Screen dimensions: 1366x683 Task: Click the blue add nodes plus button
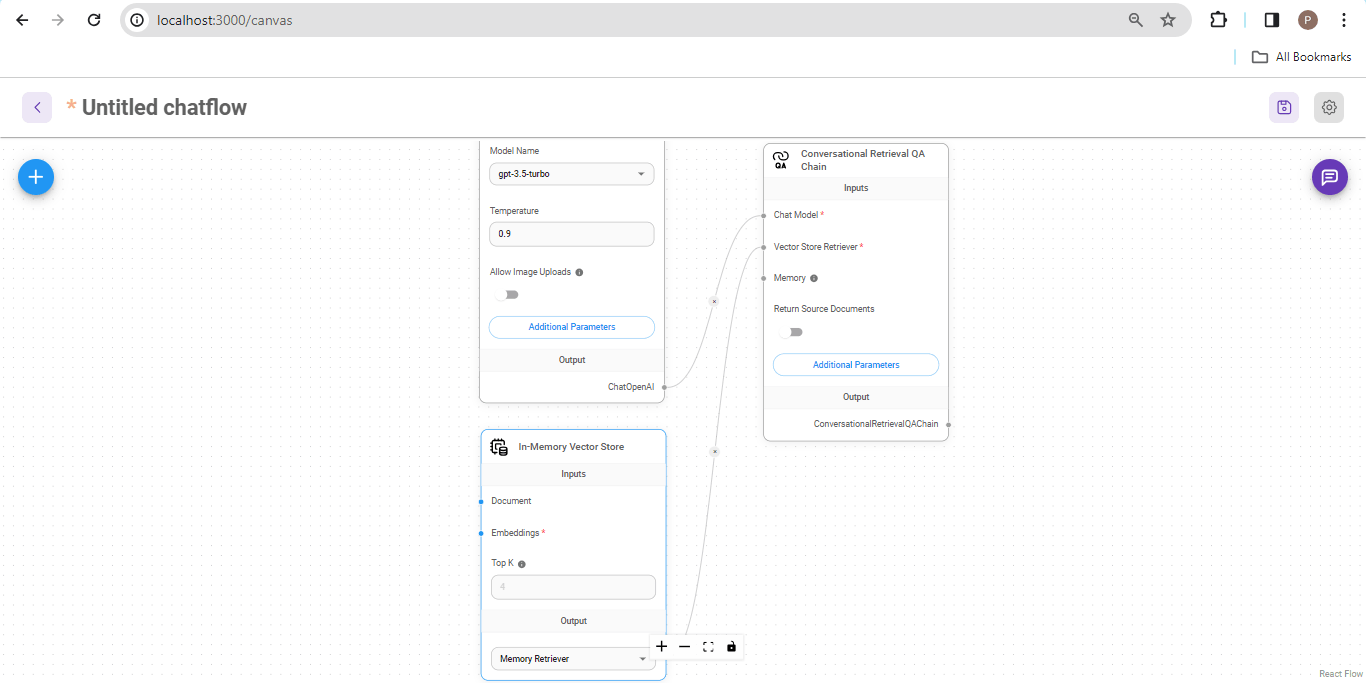point(36,177)
